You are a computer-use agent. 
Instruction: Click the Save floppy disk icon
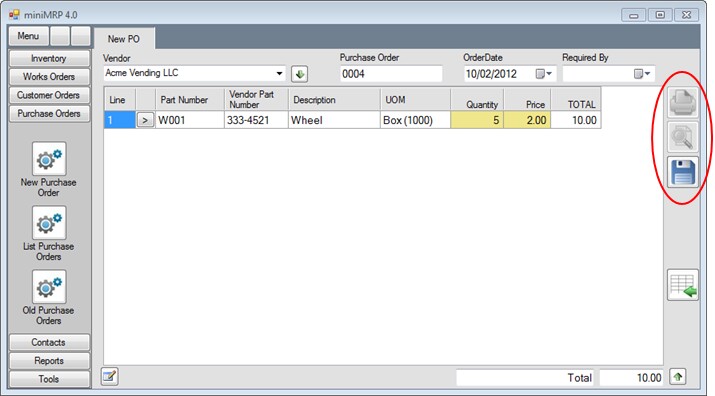click(683, 172)
